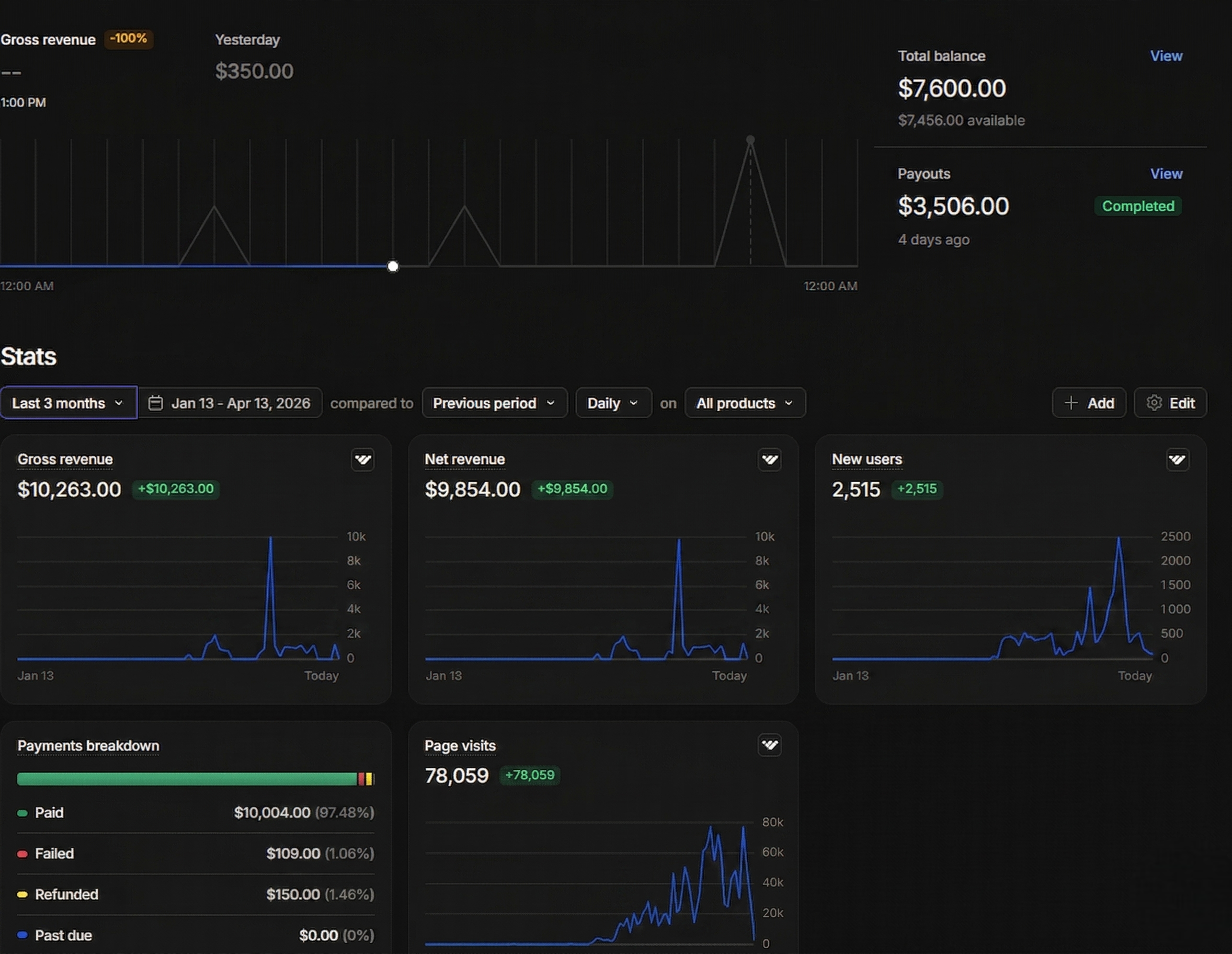Click the +78,059 page visits badge
This screenshot has height=954, width=1232.
click(529, 775)
